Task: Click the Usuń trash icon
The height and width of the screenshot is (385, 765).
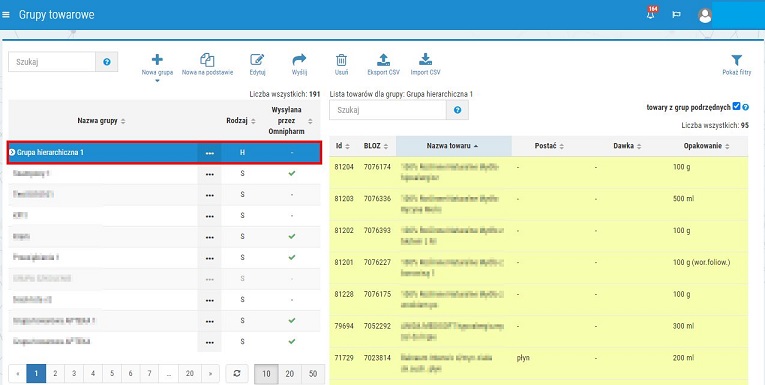Action: point(341,60)
